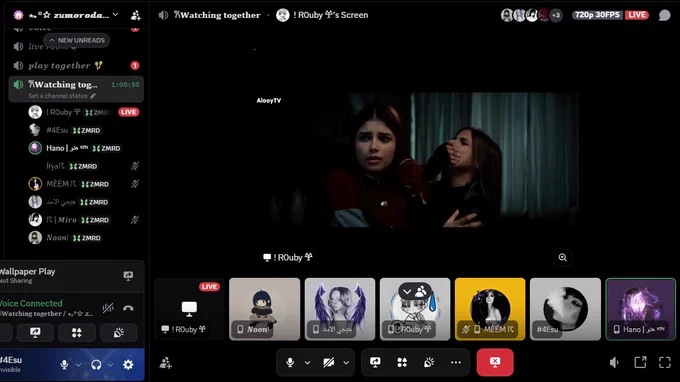Open user settings gear
This screenshot has height=382, width=680.
click(x=128, y=365)
